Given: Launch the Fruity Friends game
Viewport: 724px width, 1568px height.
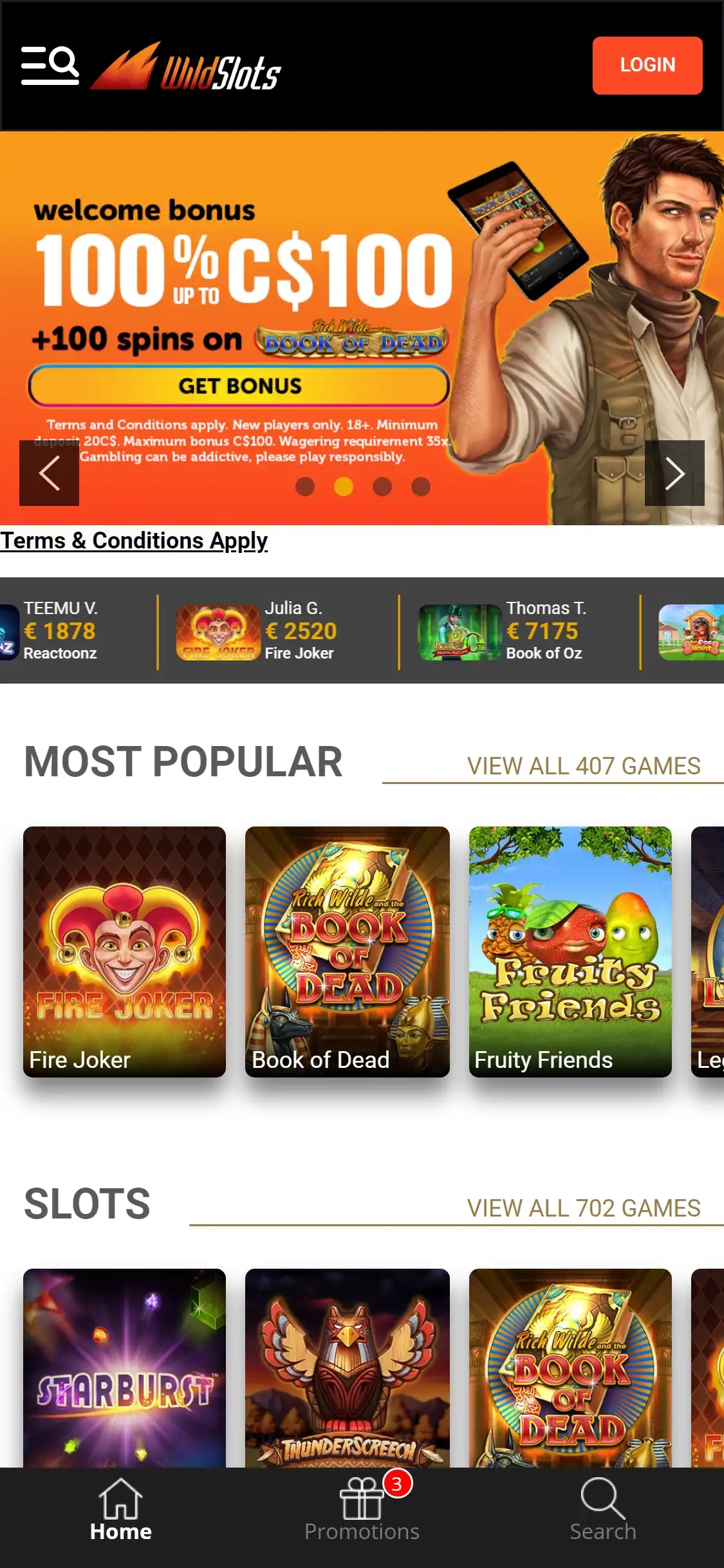Looking at the screenshot, I should point(570,951).
